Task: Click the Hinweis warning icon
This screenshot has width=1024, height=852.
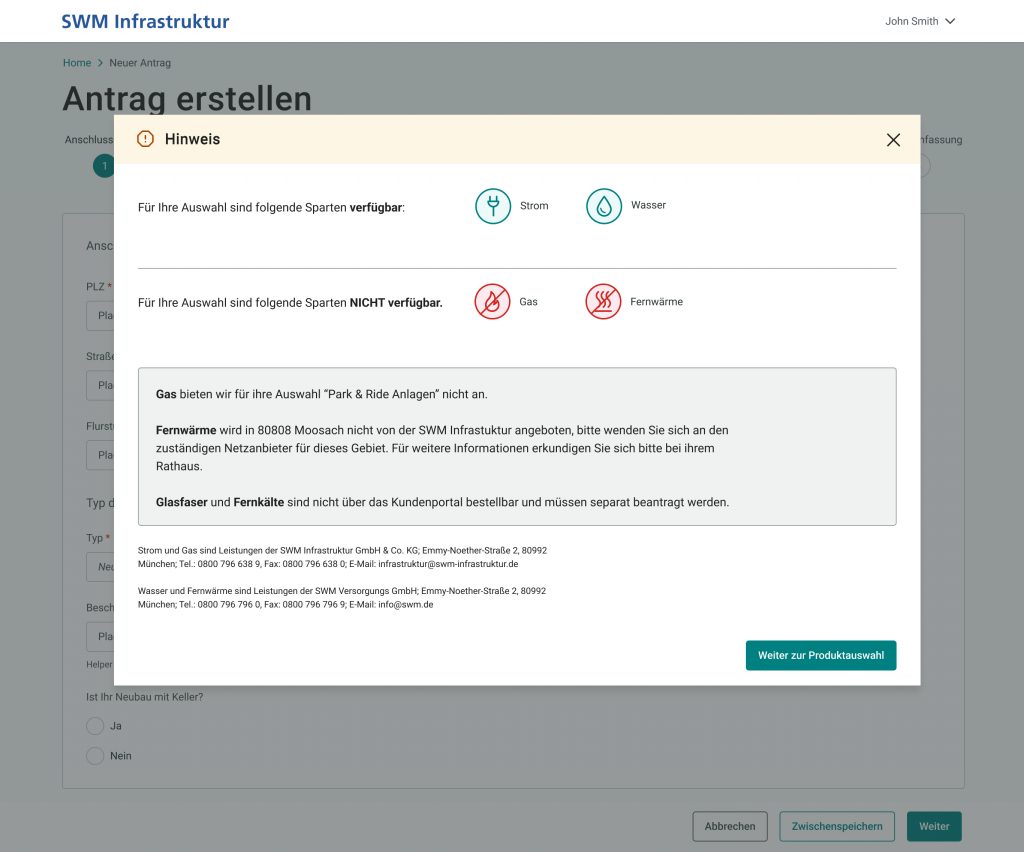Action: point(145,138)
